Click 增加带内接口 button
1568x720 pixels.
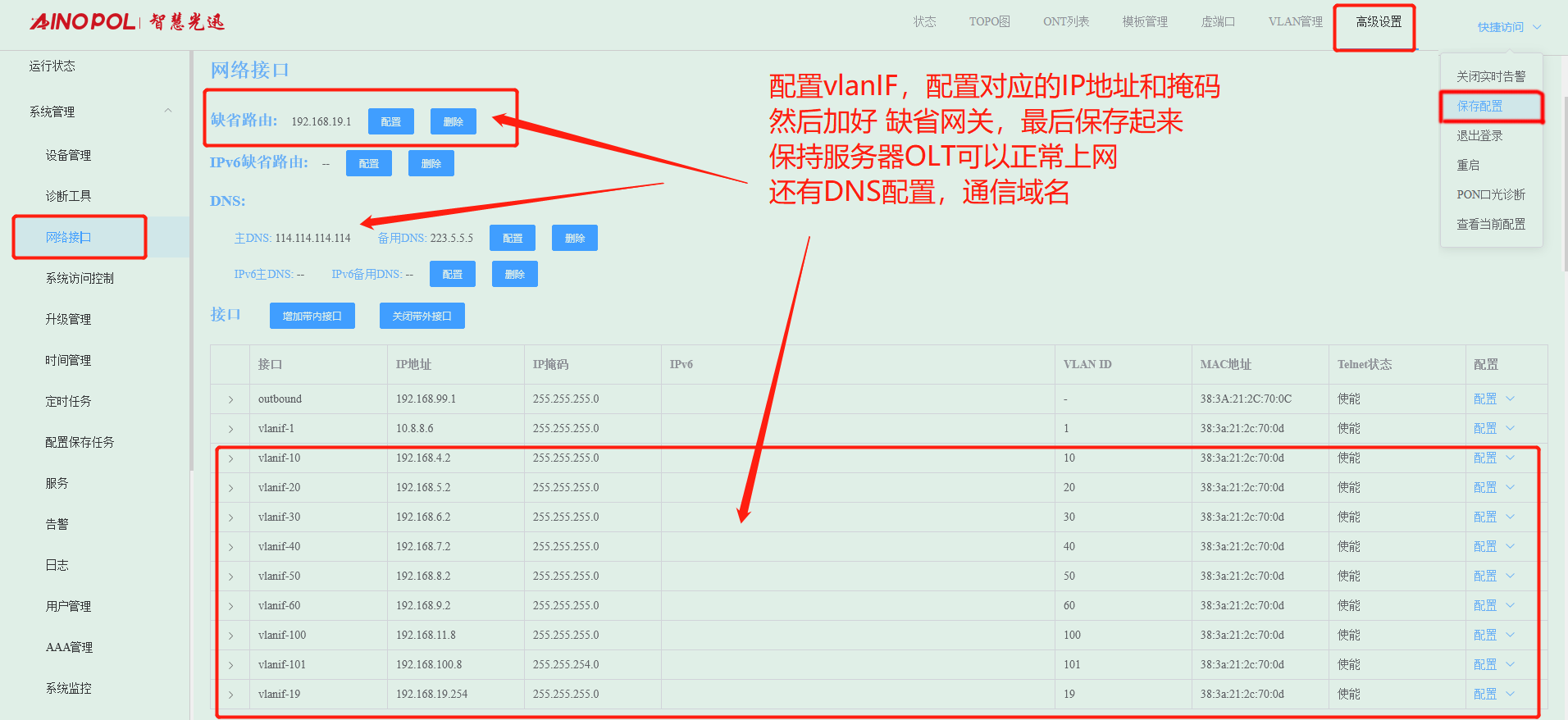point(312,316)
